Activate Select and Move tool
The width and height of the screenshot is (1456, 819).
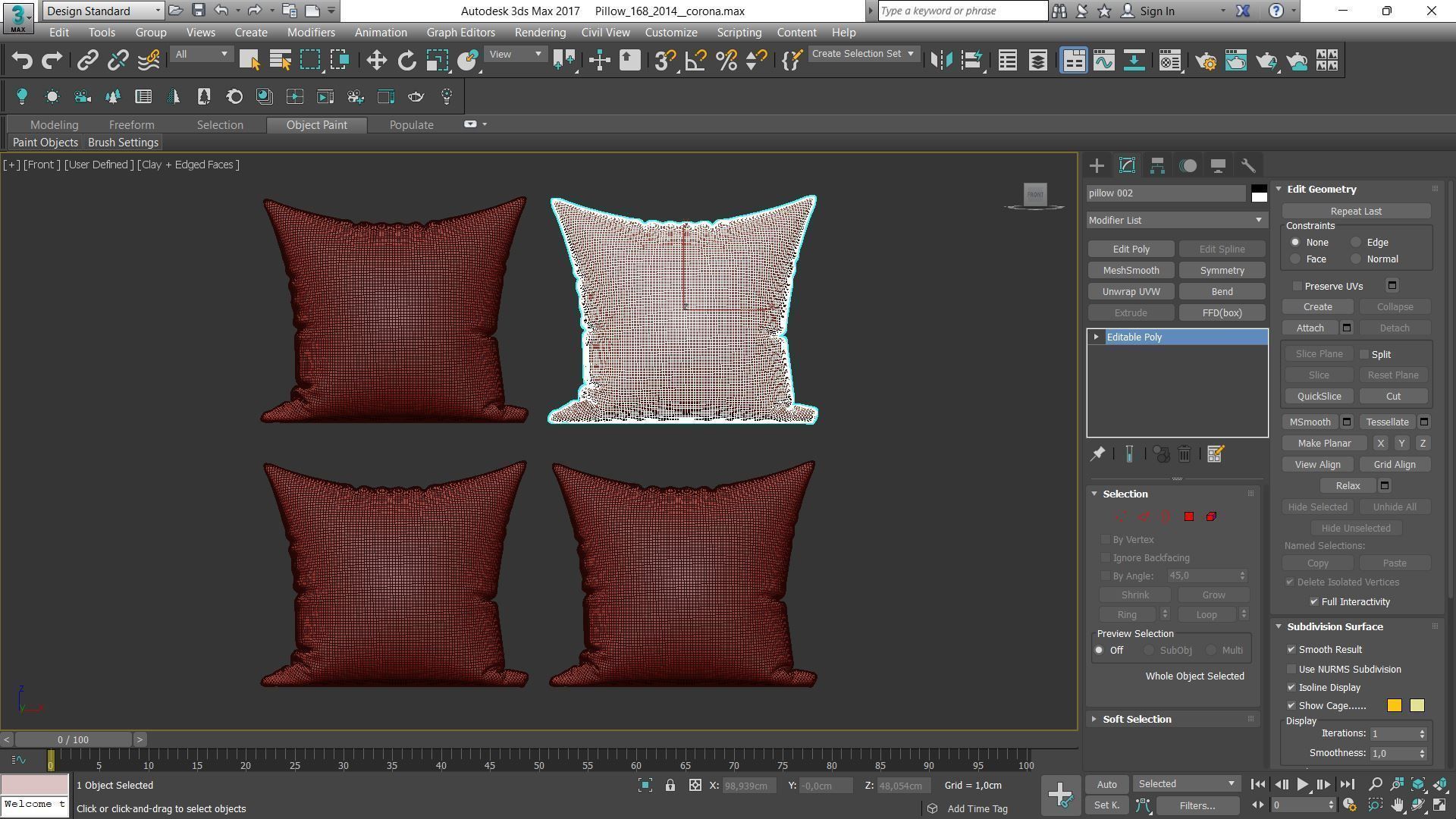[x=376, y=61]
